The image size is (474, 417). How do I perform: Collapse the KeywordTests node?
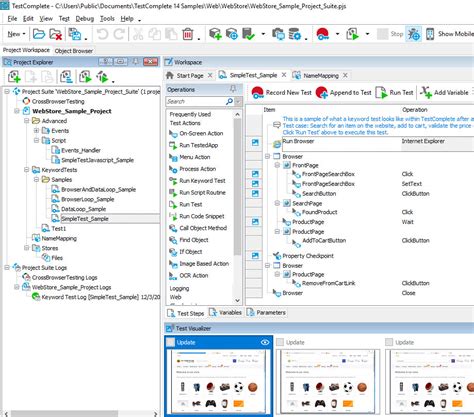click(27, 170)
